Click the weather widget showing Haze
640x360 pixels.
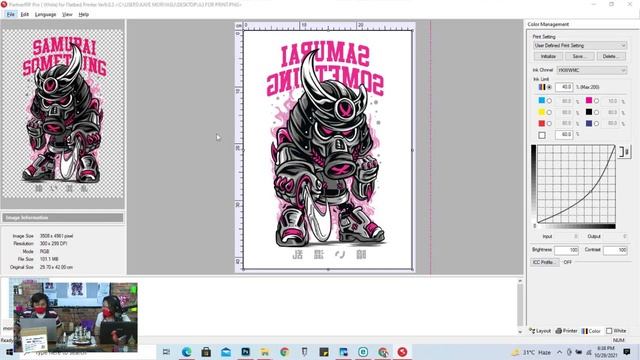pos(532,352)
